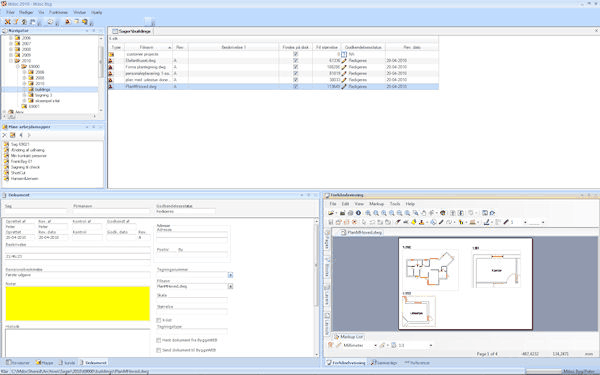Switch to the Mappe tab
The width and height of the screenshot is (600, 375).
pyautogui.click(x=45, y=362)
